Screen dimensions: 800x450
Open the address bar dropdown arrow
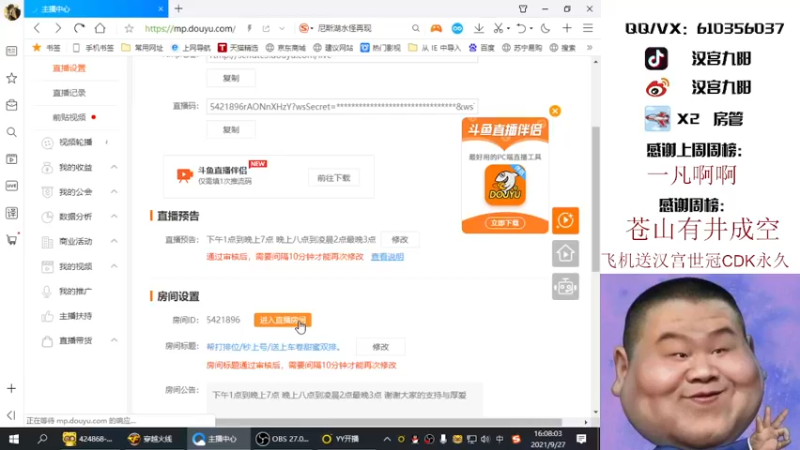click(282, 29)
